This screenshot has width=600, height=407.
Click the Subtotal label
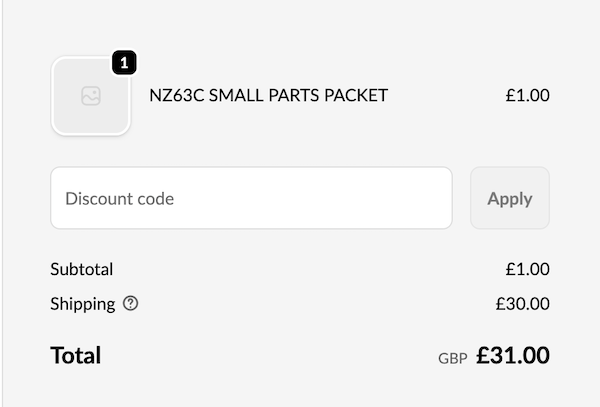tap(81, 269)
